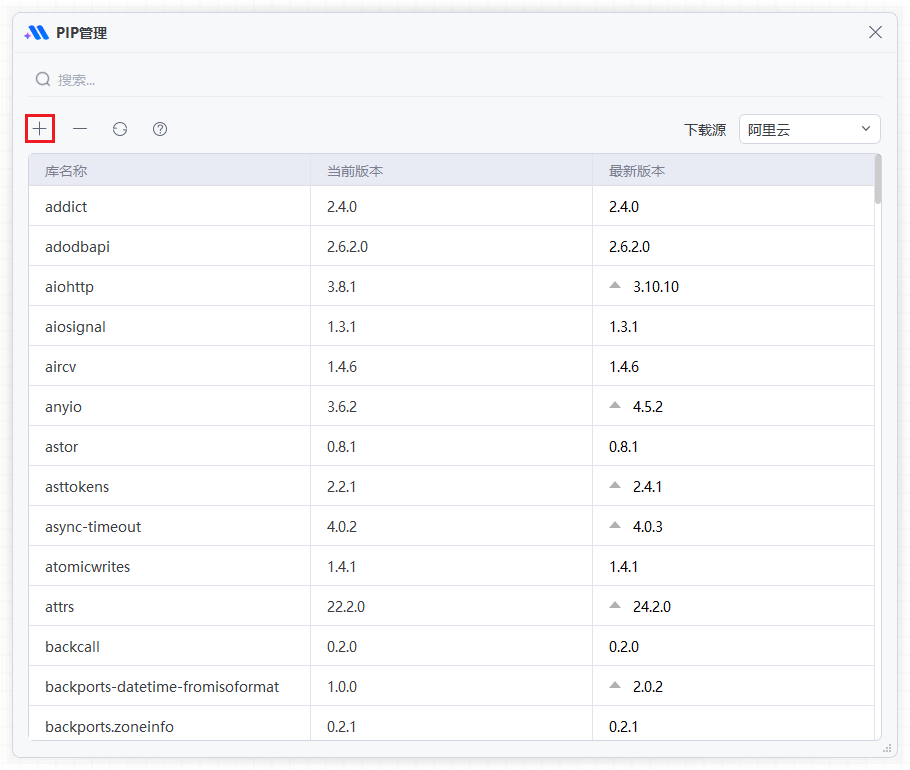Select the addict library row
Viewport: 910px width, 770px height.
click(x=452, y=206)
